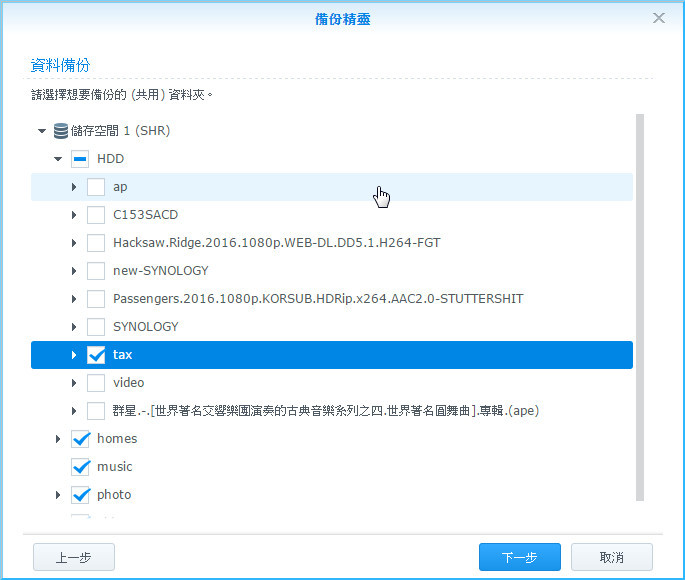The width and height of the screenshot is (685, 580).
Task: Select the Hacksaw.Ridge.2016 folder row
Action: [x=276, y=243]
